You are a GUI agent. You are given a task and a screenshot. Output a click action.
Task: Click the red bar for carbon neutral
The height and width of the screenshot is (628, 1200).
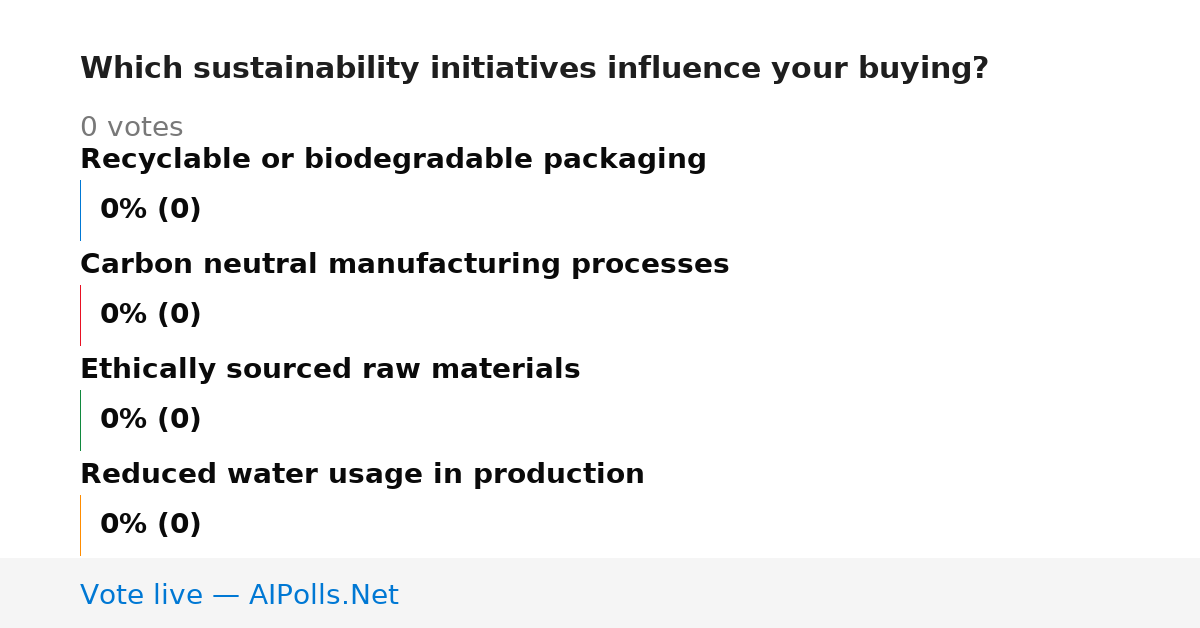(80, 315)
